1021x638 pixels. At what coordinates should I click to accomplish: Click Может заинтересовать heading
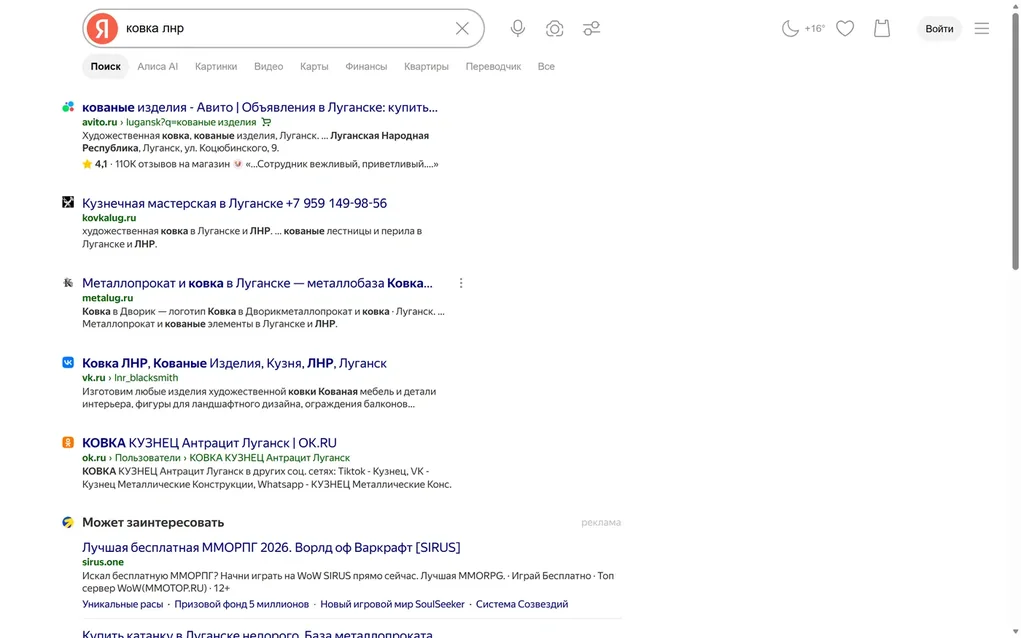[x=153, y=522]
